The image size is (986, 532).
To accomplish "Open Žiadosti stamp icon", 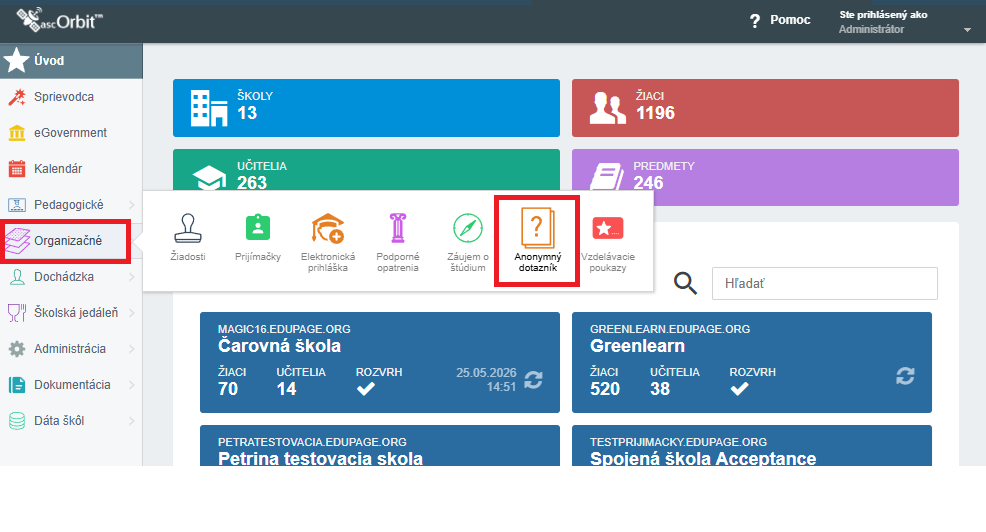I will [188, 228].
